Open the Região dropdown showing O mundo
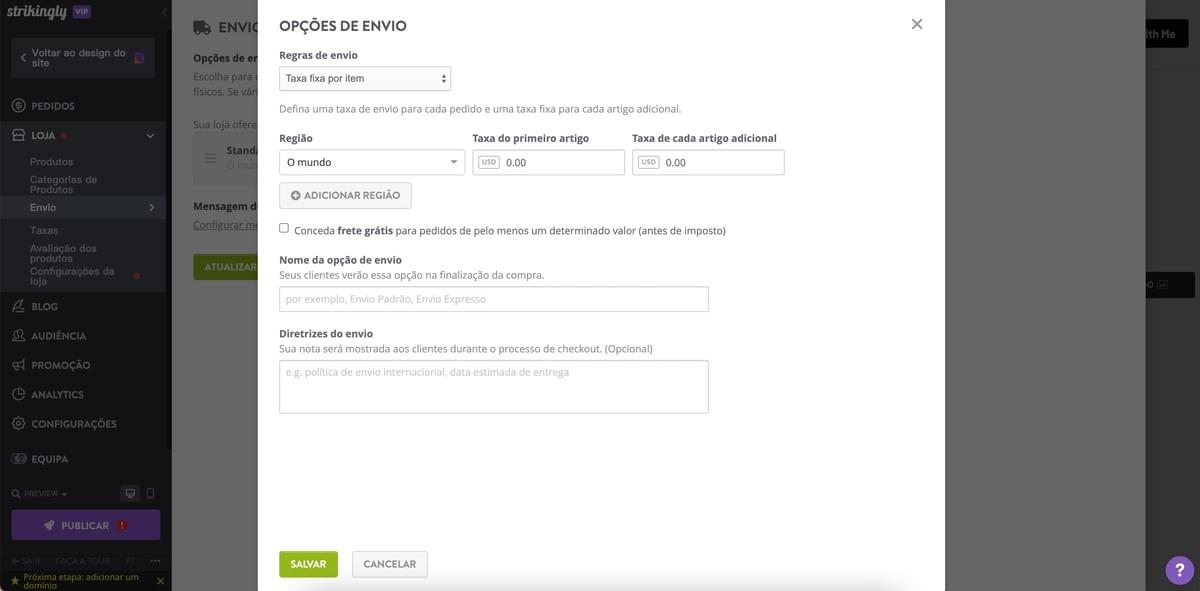1200x591 pixels. click(372, 161)
